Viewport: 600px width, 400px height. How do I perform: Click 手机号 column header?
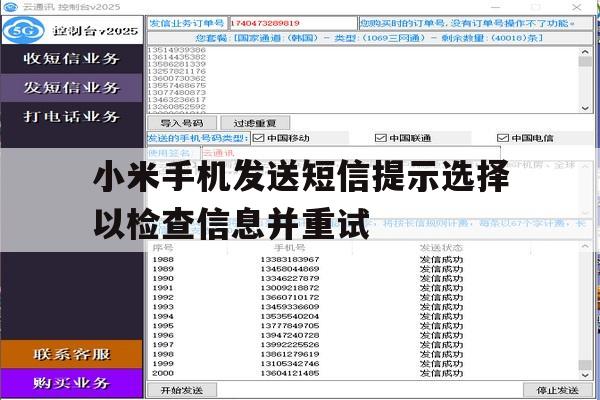[290, 248]
